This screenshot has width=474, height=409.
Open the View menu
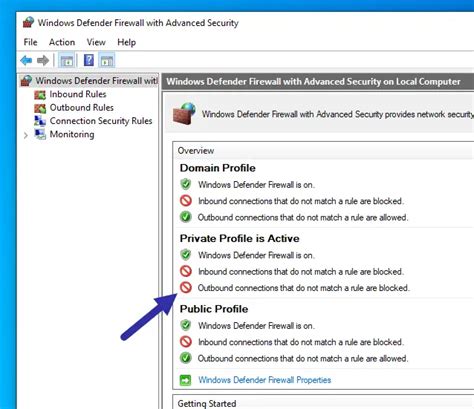(x=96, y=42)
